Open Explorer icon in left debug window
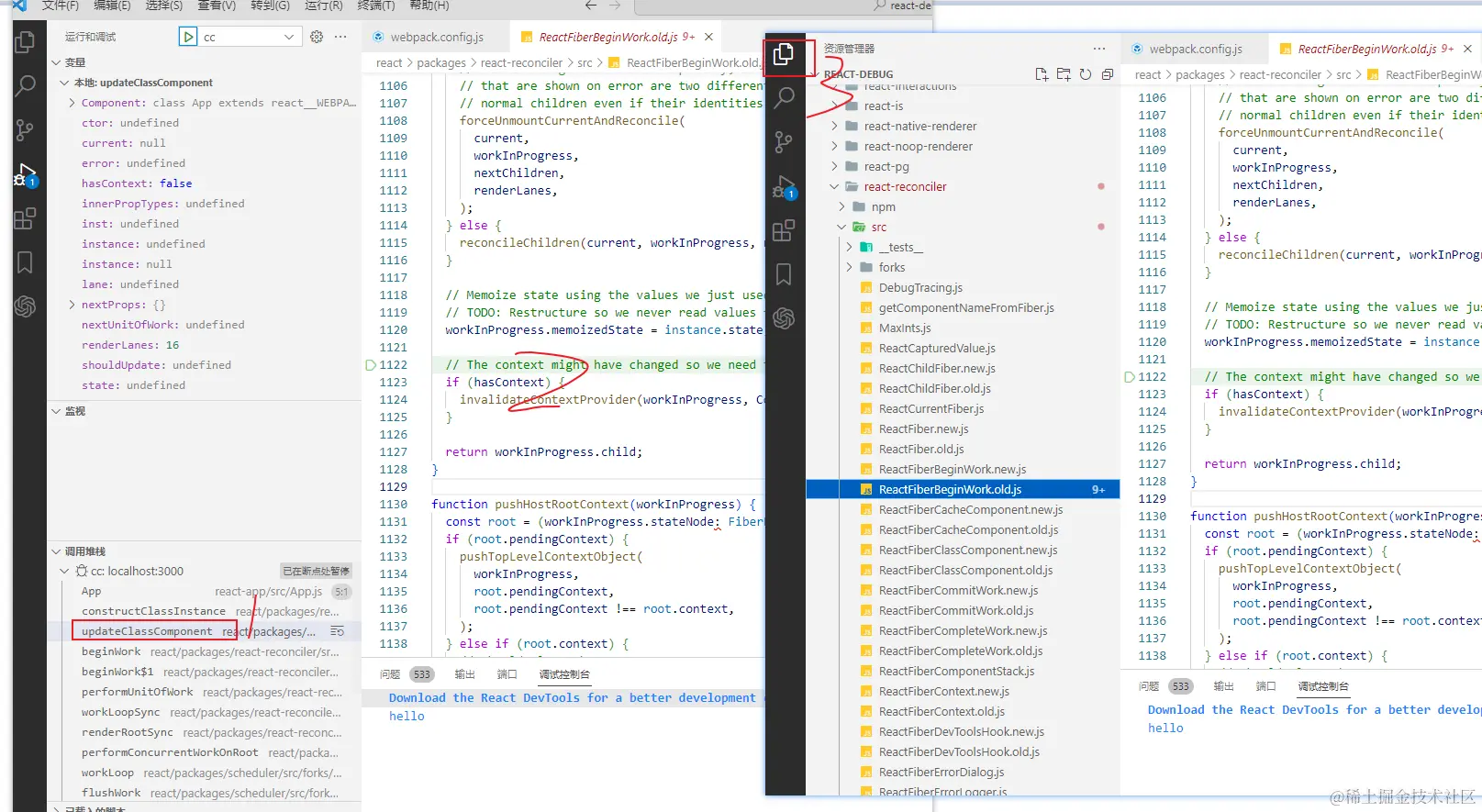The height and width of the screenshot is (812, 1482). (25, 42)
